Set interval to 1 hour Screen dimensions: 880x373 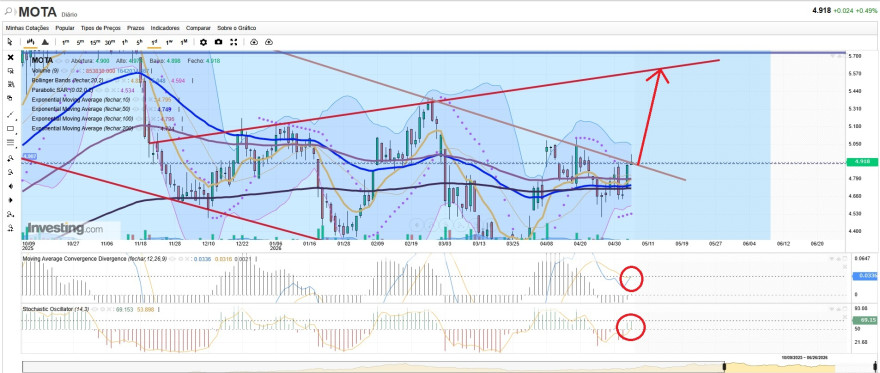(125, 42)
